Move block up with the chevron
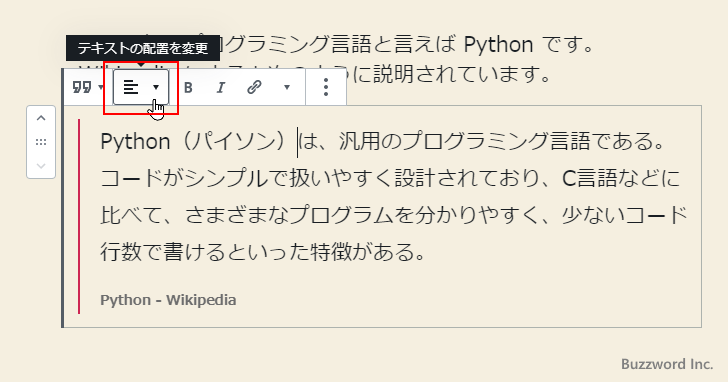The width and height of the screenshot is (728, 382). [41, 118]
